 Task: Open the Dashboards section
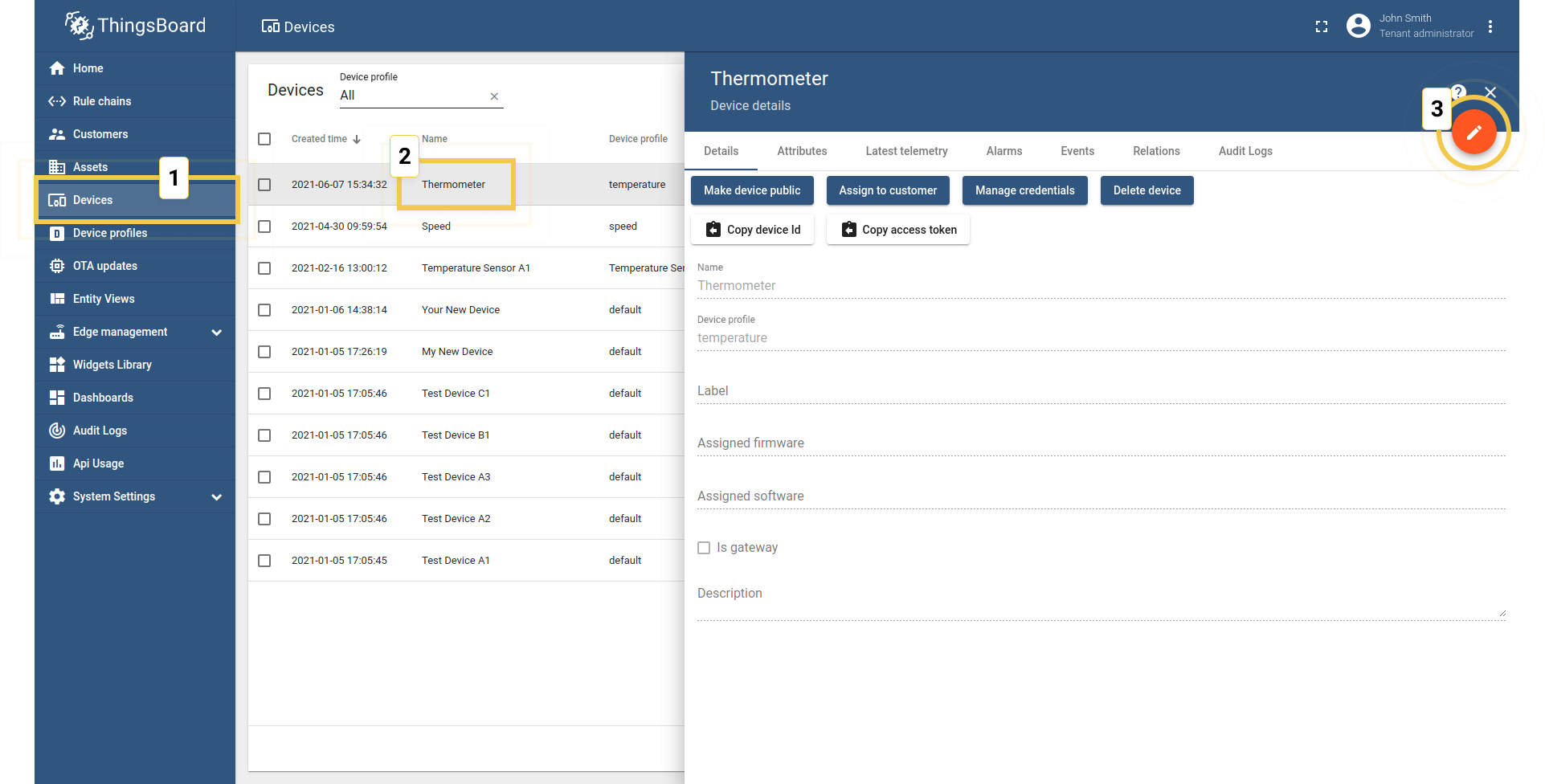tap(103, 397)
